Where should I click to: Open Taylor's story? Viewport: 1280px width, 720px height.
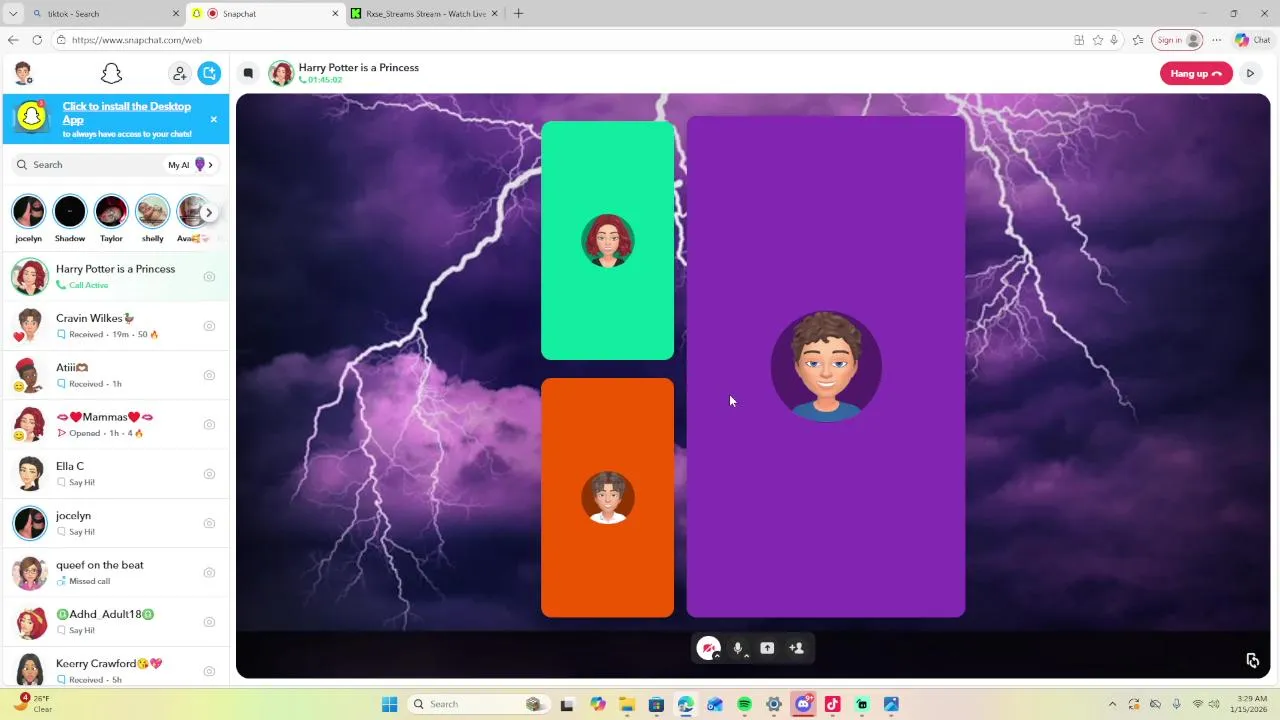(x=111, y=212)
